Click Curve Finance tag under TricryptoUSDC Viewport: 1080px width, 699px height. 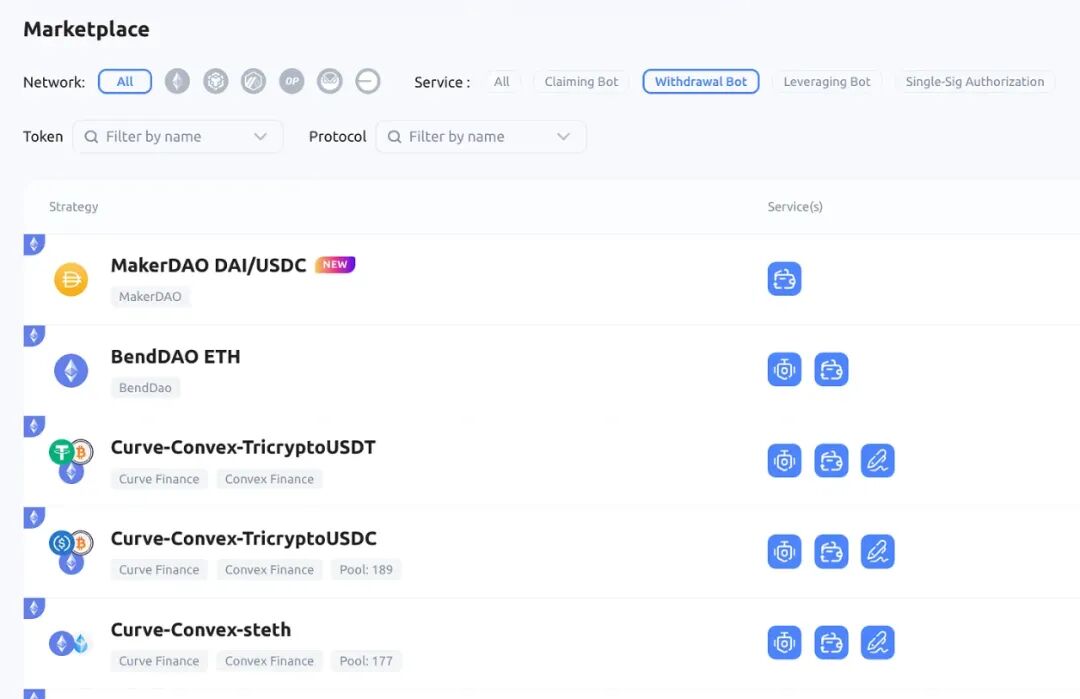click(x=159, y=570)
